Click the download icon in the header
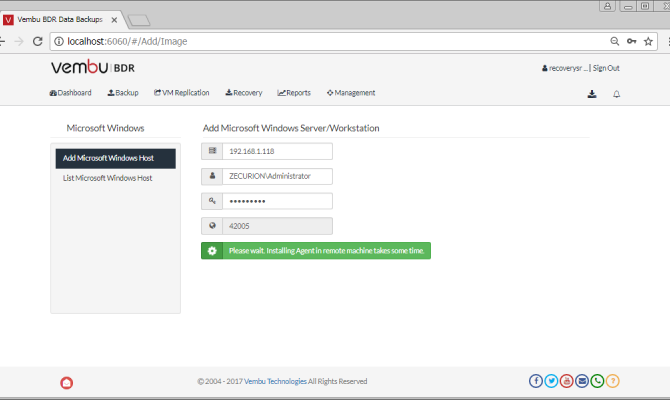Screen dimensions: 670x400 (x=592, y=94)
